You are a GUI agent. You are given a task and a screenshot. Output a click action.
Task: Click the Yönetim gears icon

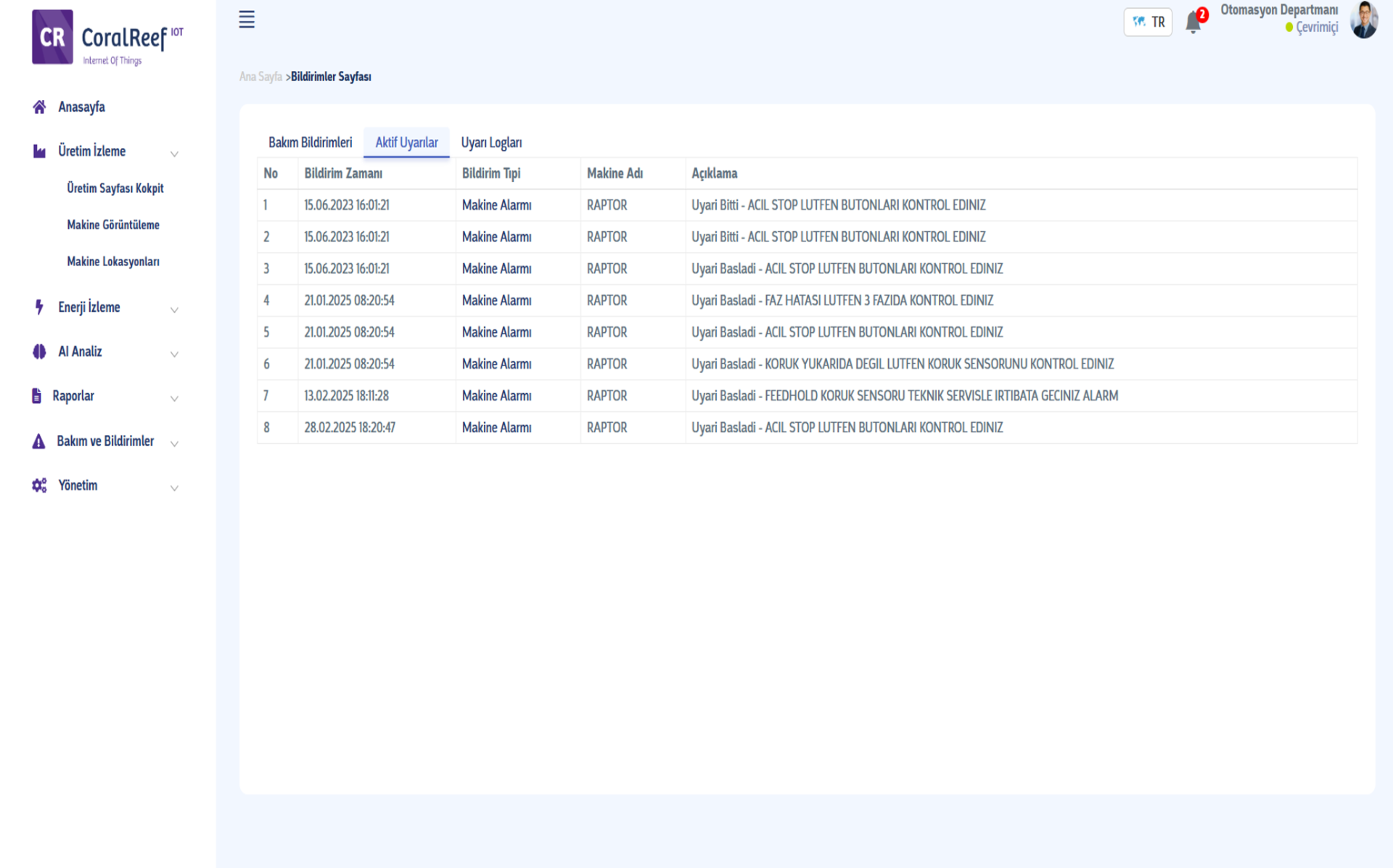[39, 485]
